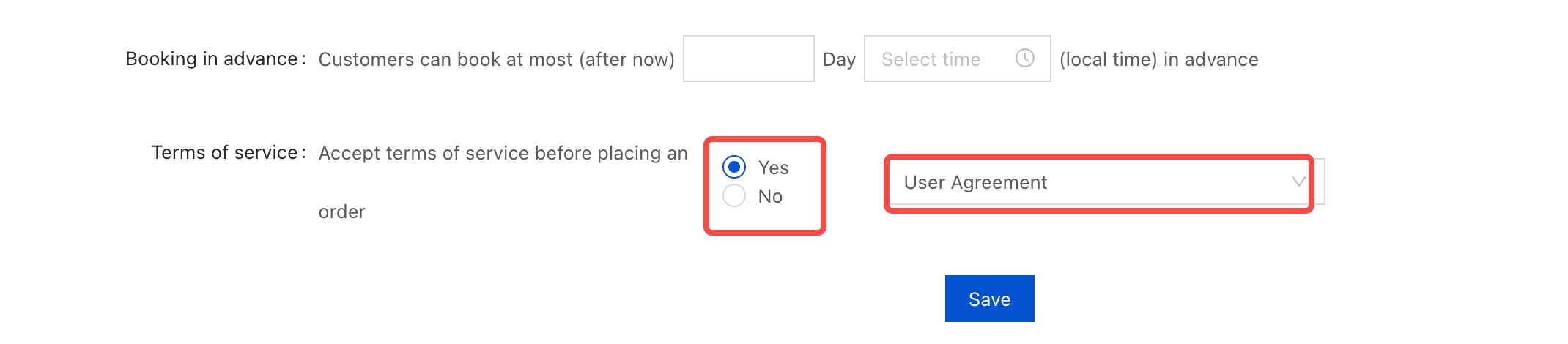The image size is (1568, 344).
Task: Click the word 'order' on second line
Action: 341,212
